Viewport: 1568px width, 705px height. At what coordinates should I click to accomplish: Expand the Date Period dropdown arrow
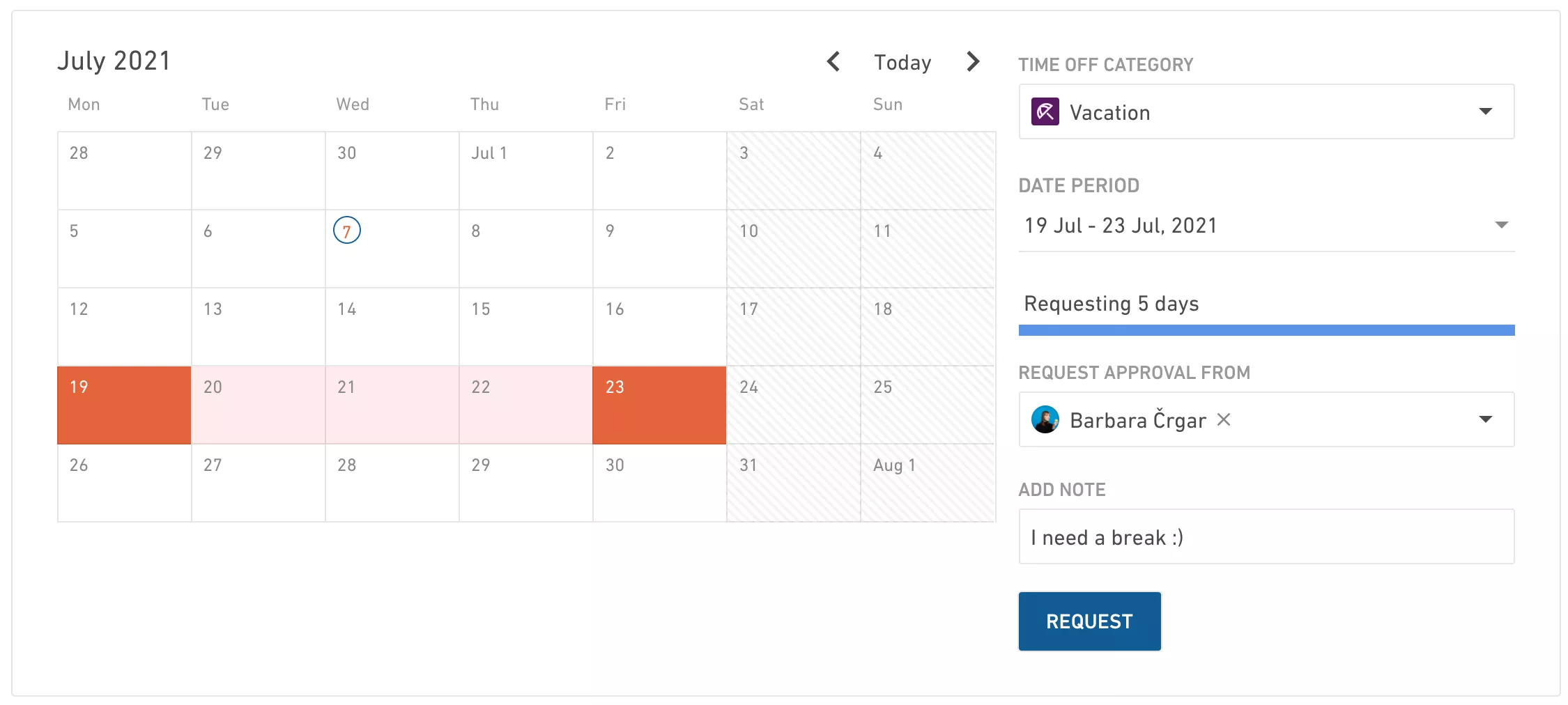1502,224
